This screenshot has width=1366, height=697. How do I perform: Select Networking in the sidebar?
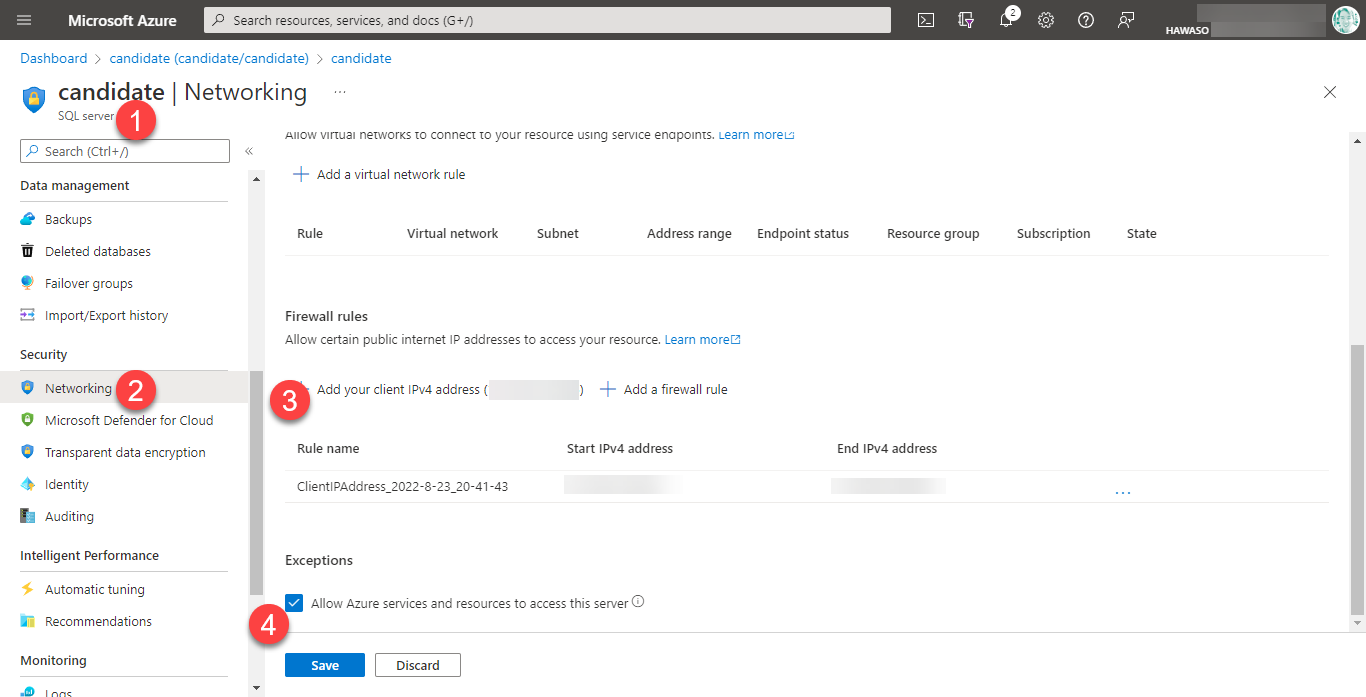pyautogui.click(x=80, y=387)
